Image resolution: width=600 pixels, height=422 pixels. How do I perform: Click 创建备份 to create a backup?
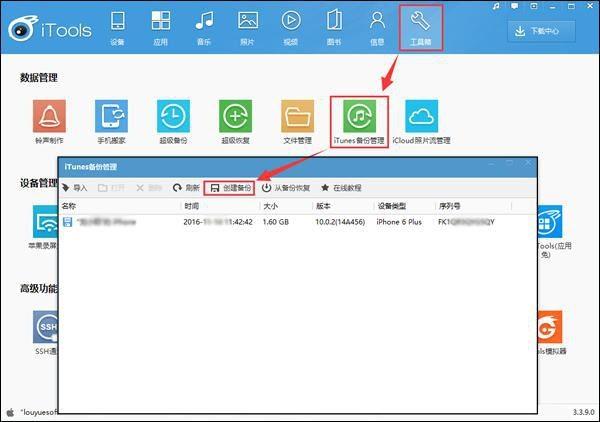[229, 188]
